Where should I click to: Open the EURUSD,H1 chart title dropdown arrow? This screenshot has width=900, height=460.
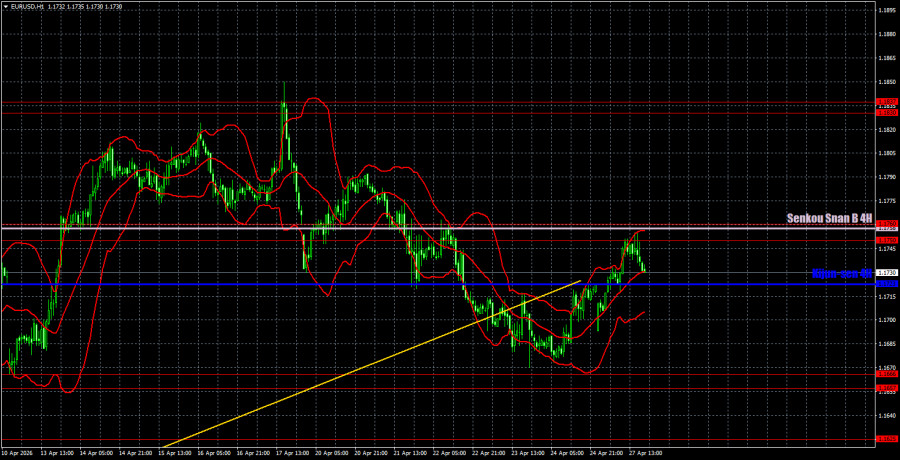pyautogui.click(x=4, y=6)
